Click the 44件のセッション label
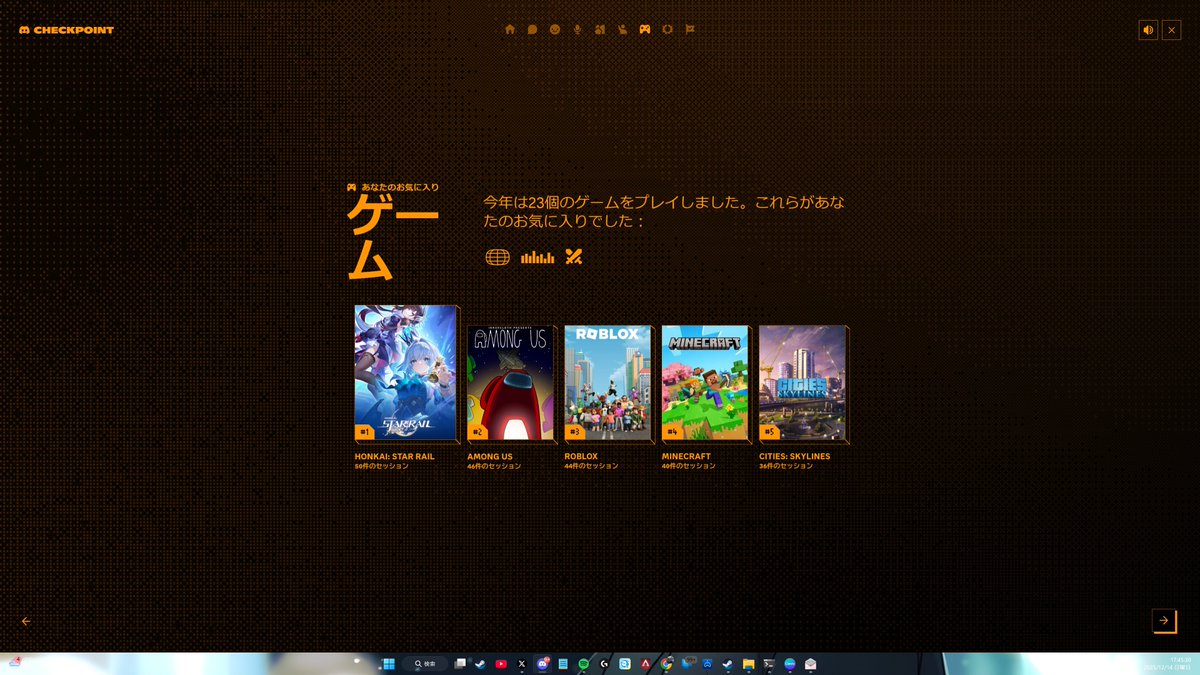The width and height of the screenshot is (1200, 675). pyautogui.click(x=591, y=466)
